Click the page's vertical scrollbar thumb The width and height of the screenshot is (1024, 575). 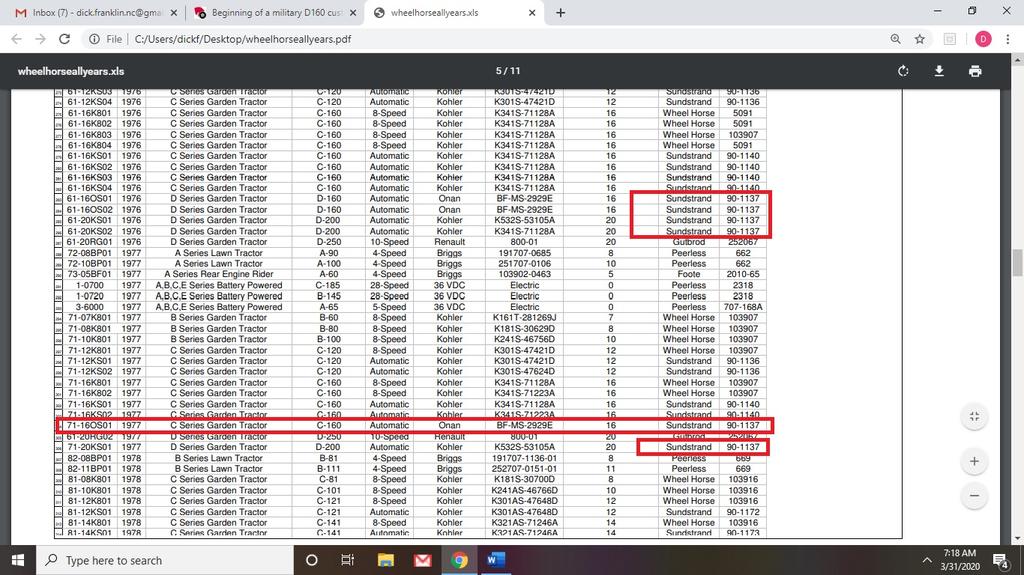coord(1017,262)
